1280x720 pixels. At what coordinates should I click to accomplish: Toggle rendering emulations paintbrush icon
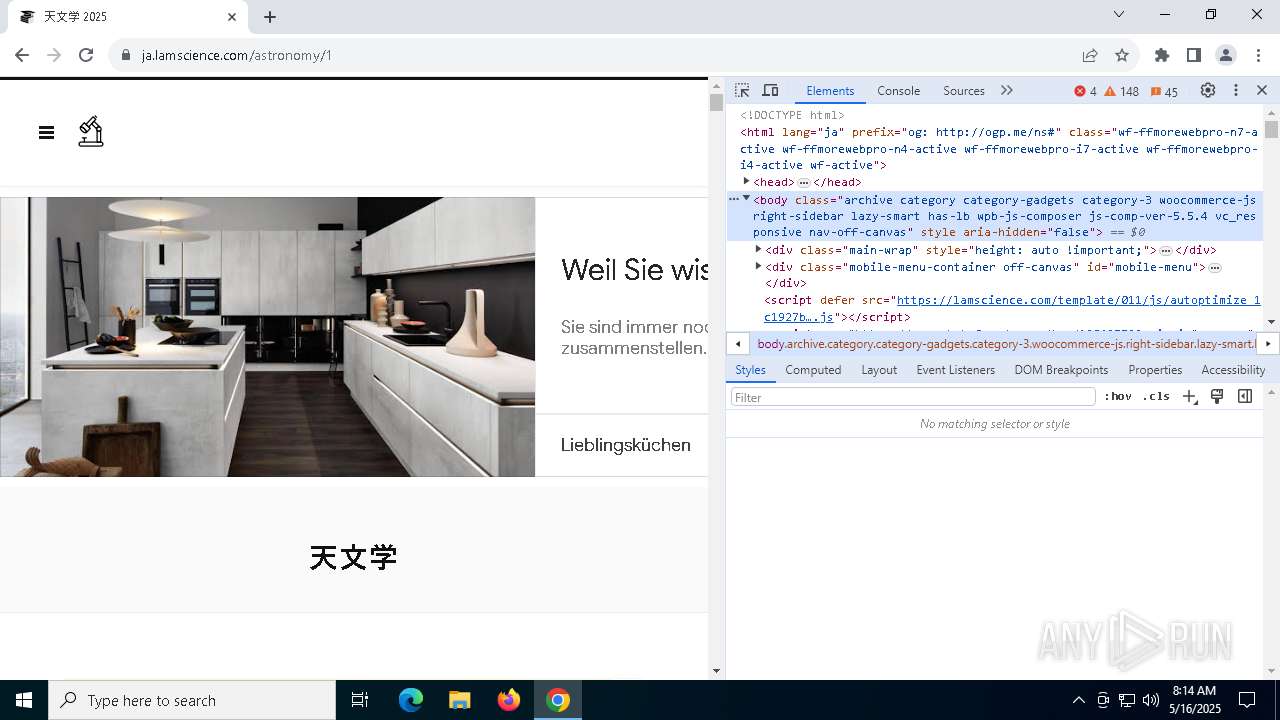click(x=1217, y=397)
